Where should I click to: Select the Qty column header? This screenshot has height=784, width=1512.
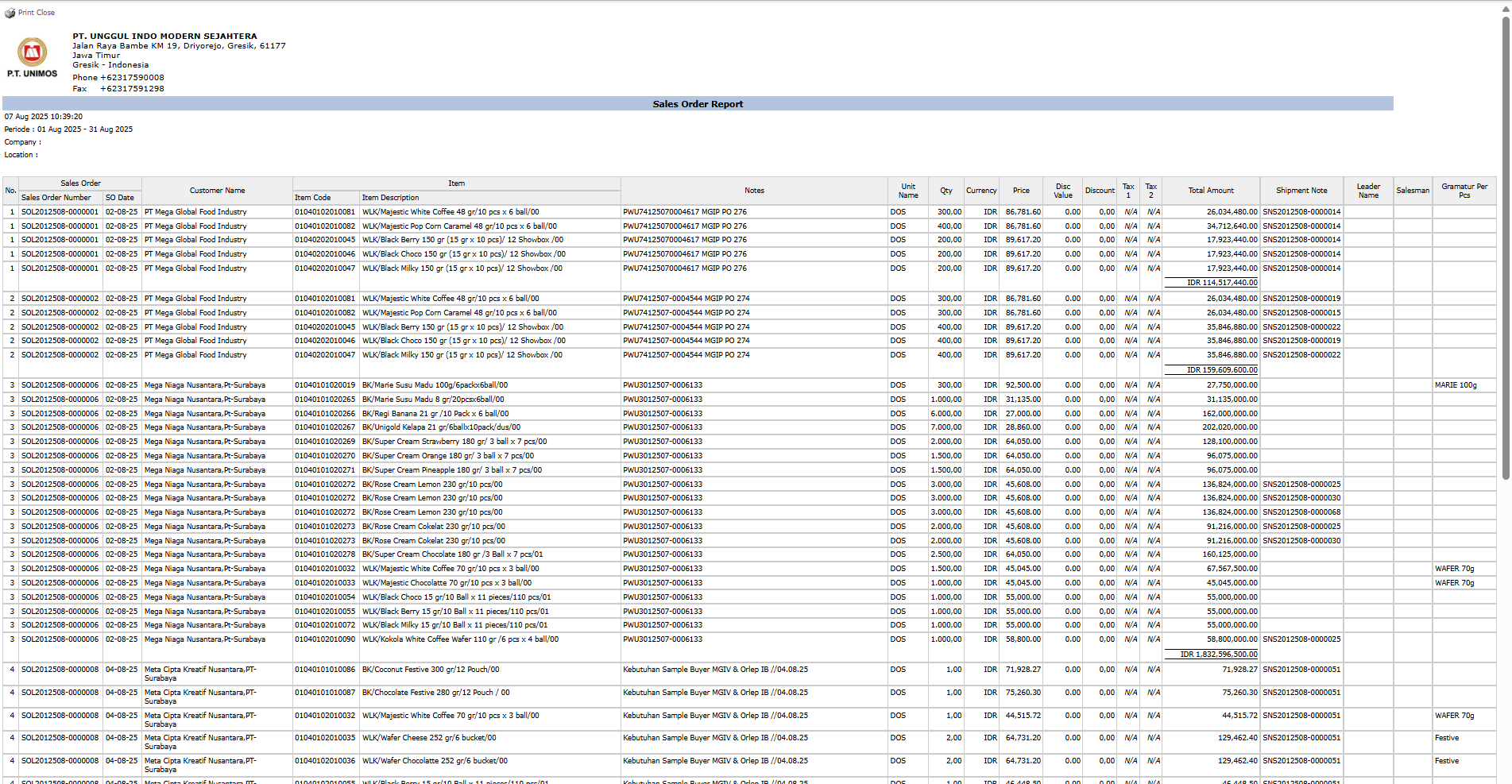[945, 191]
